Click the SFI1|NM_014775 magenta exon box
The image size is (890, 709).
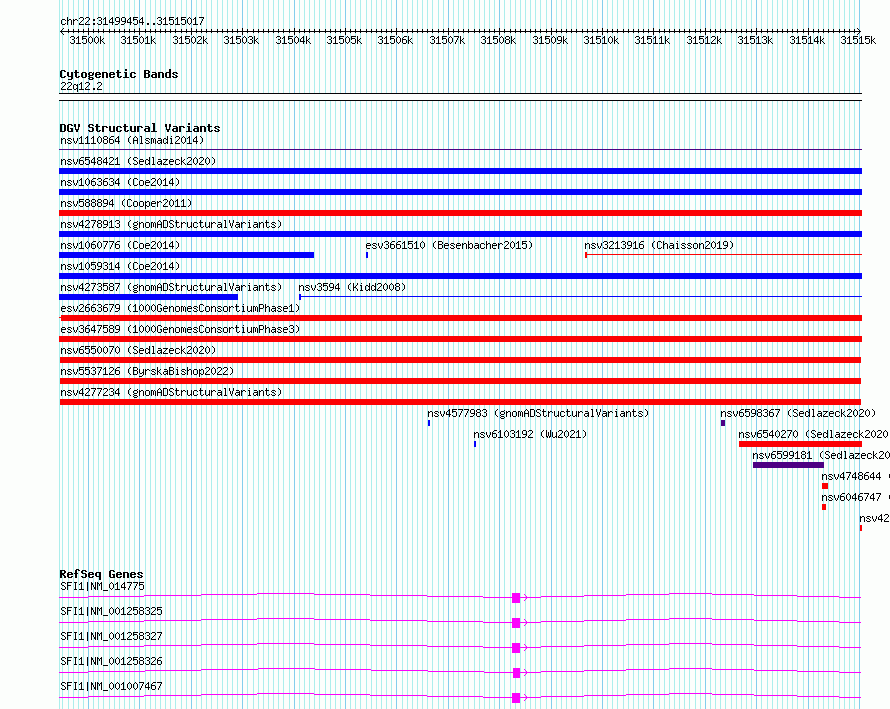pyautogui.click(x=516, y=598)
